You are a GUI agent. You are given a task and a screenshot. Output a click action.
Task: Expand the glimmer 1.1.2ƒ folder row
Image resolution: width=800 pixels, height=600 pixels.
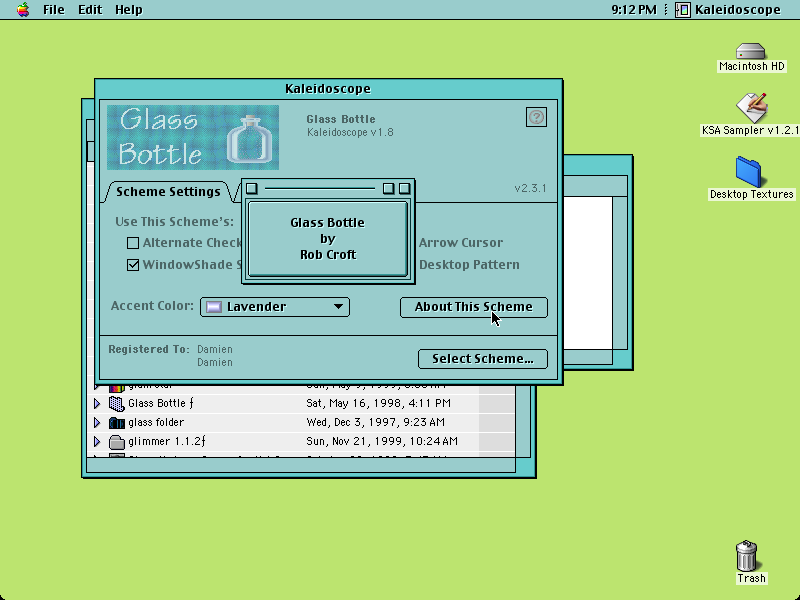tap(97, 441)
